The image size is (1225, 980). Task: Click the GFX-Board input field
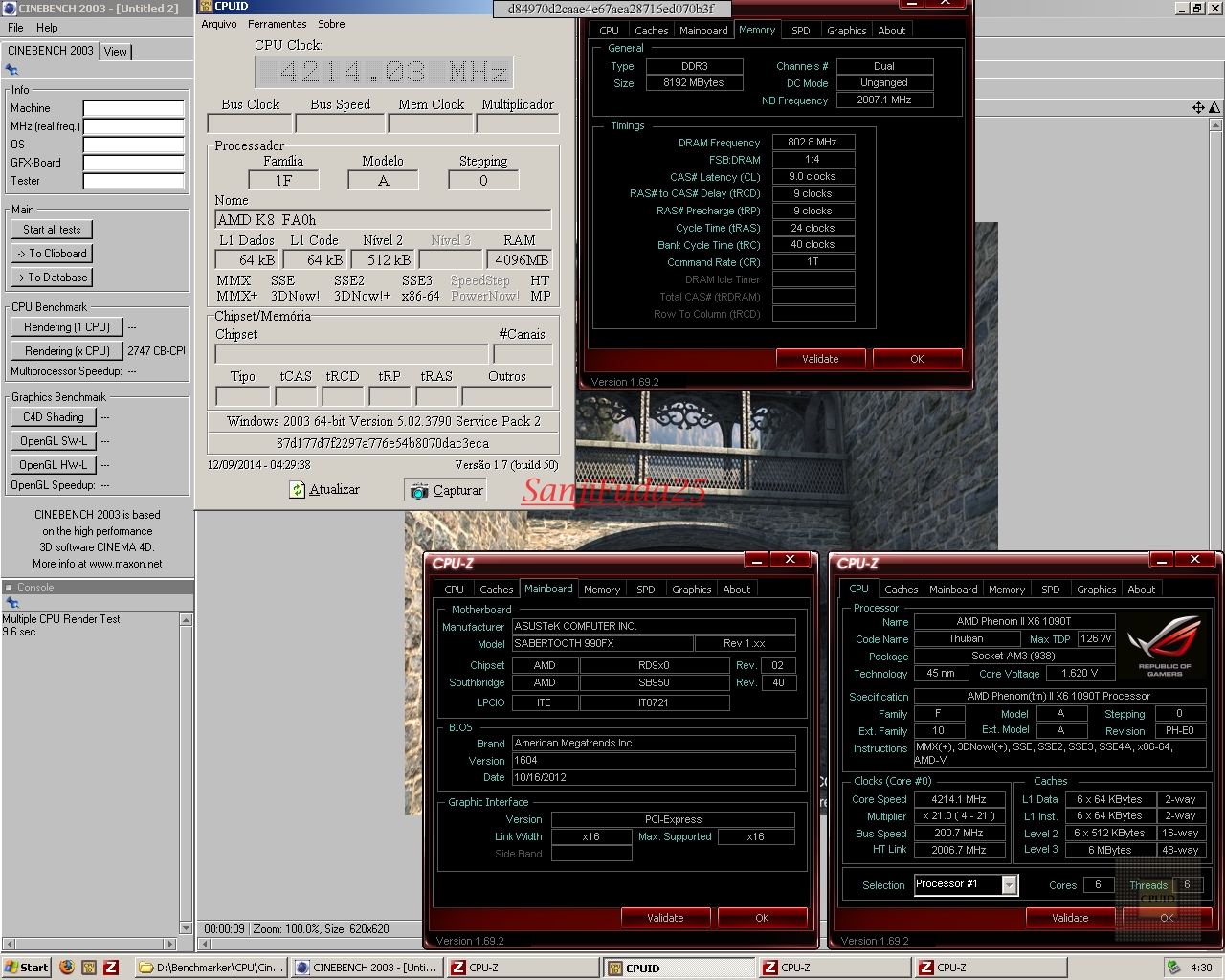pos(133,163)
